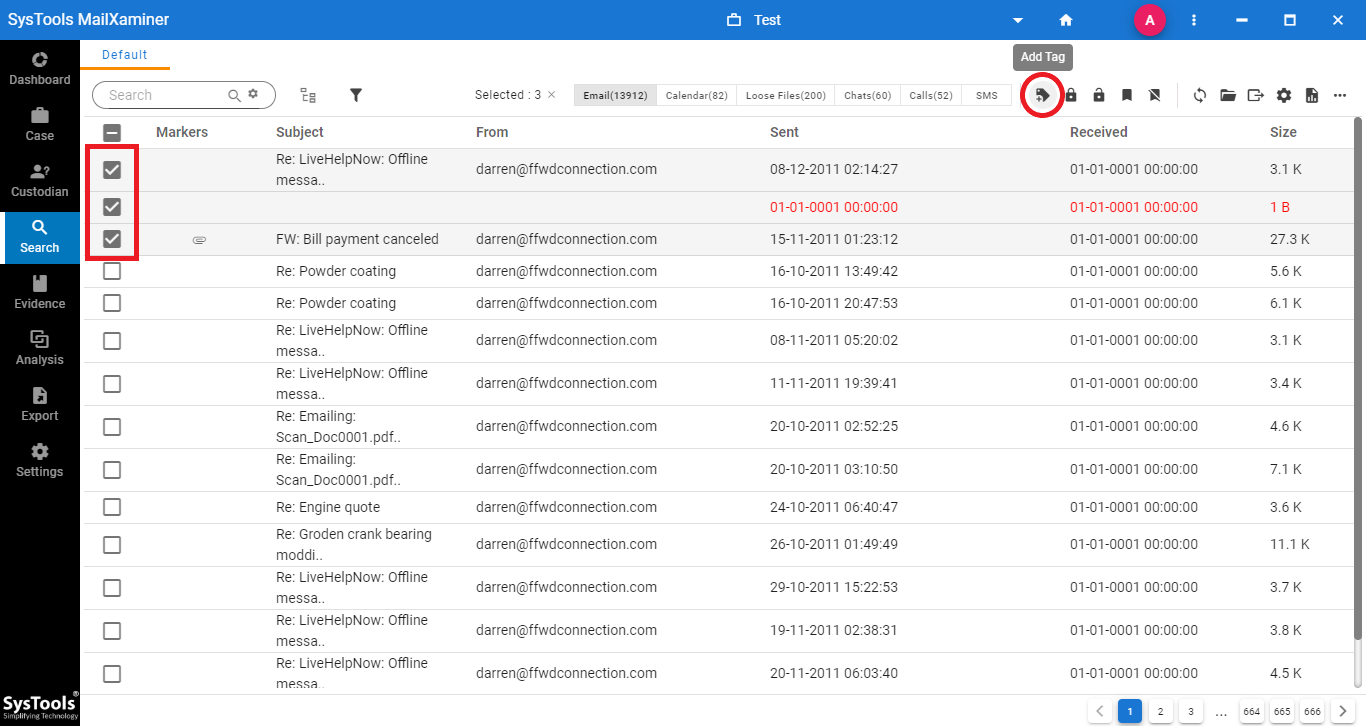
Task: Go to page 664
Action: [1251, 712]
